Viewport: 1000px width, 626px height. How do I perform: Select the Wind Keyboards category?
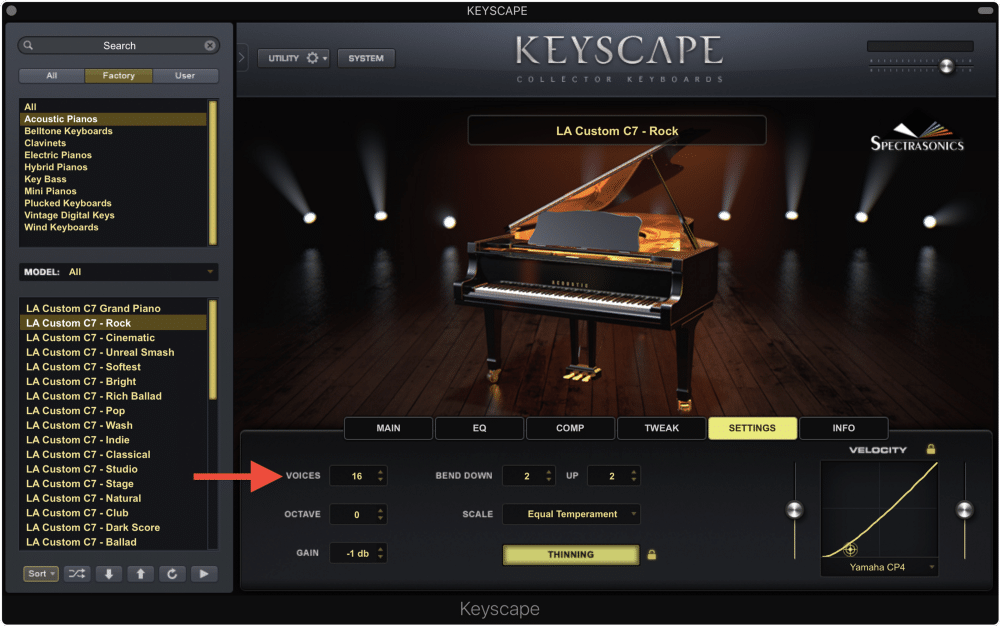point(113,227)
